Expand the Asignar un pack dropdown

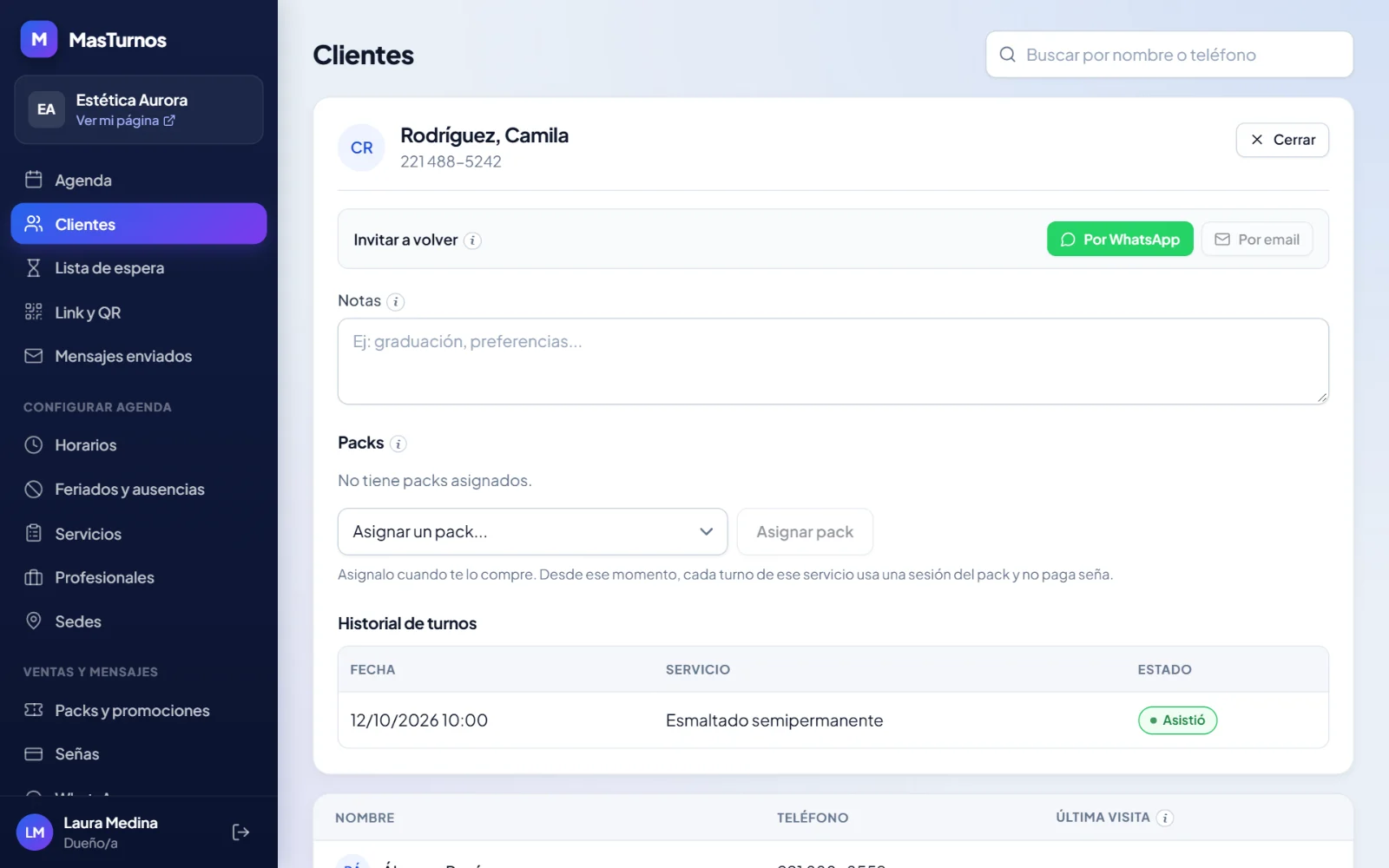(532, 532)
